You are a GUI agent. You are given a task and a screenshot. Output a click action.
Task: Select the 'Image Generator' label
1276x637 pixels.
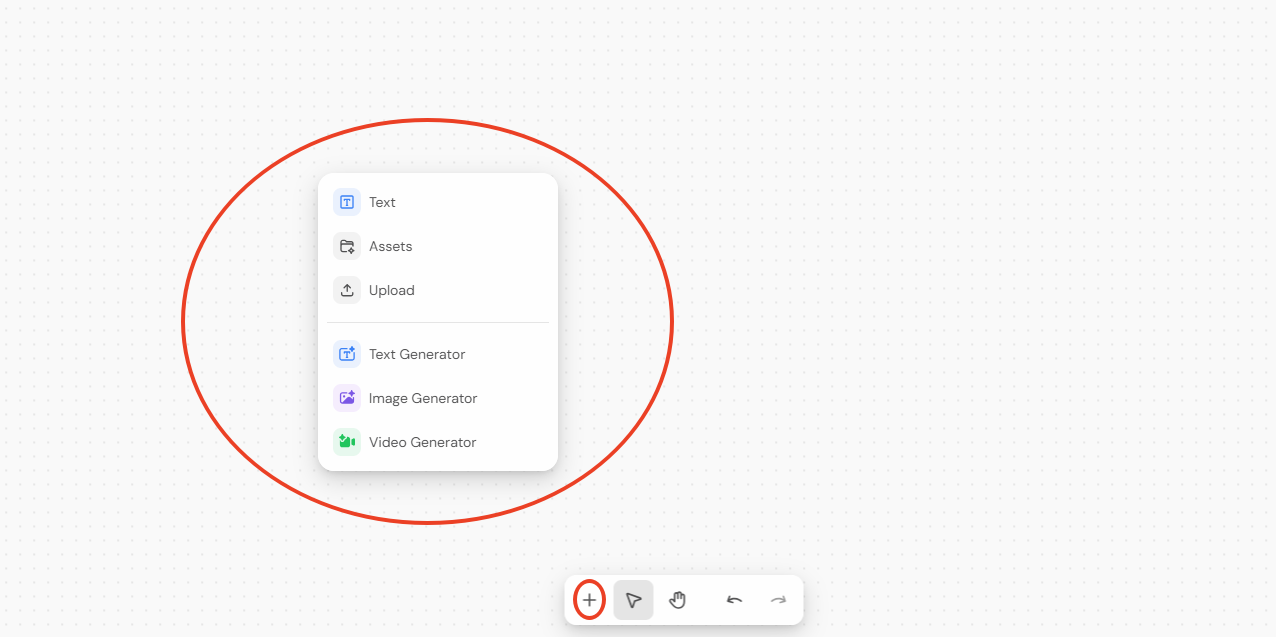423,398
